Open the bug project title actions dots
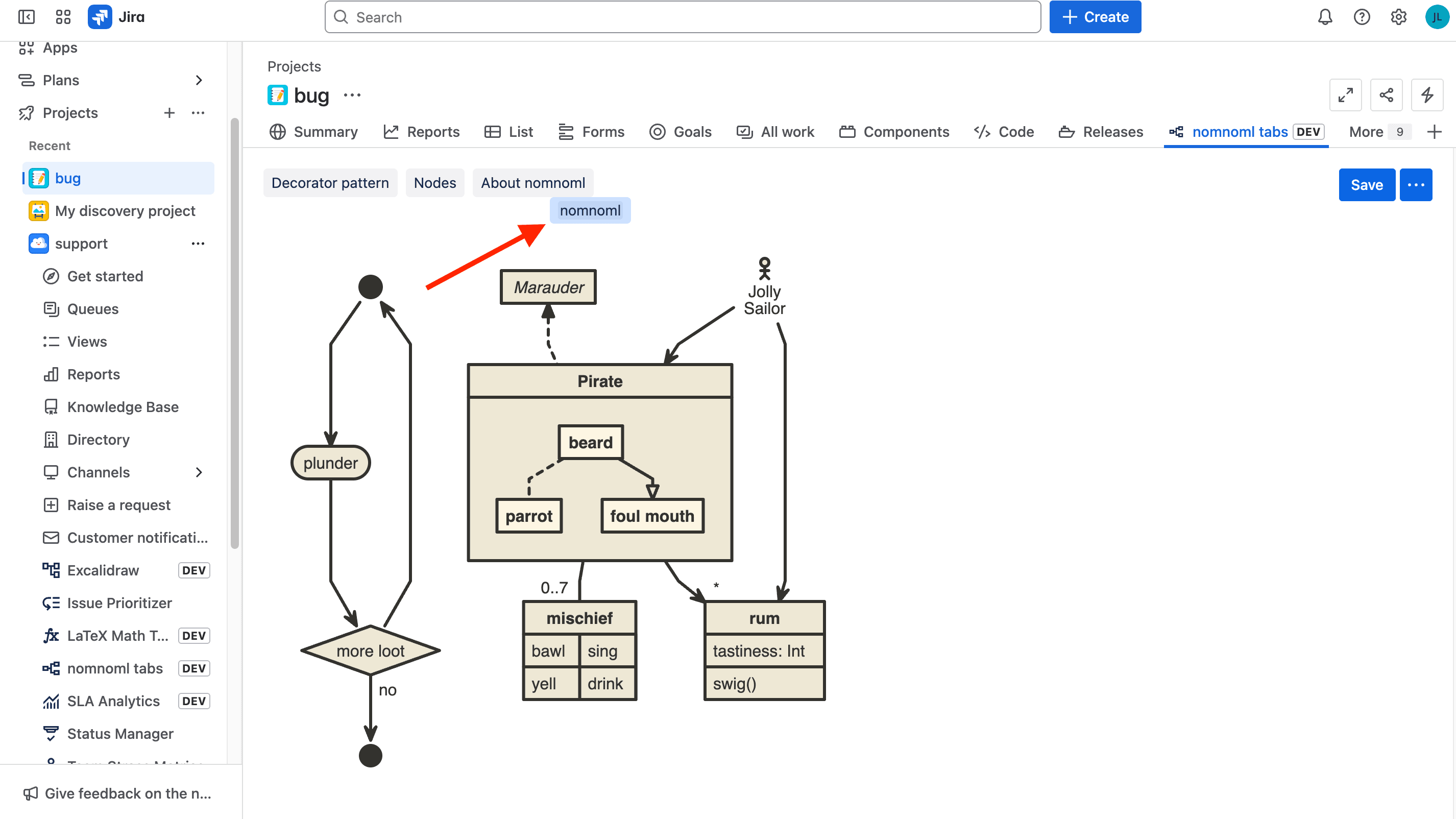The image size is (1456, 819). (352, 95)
